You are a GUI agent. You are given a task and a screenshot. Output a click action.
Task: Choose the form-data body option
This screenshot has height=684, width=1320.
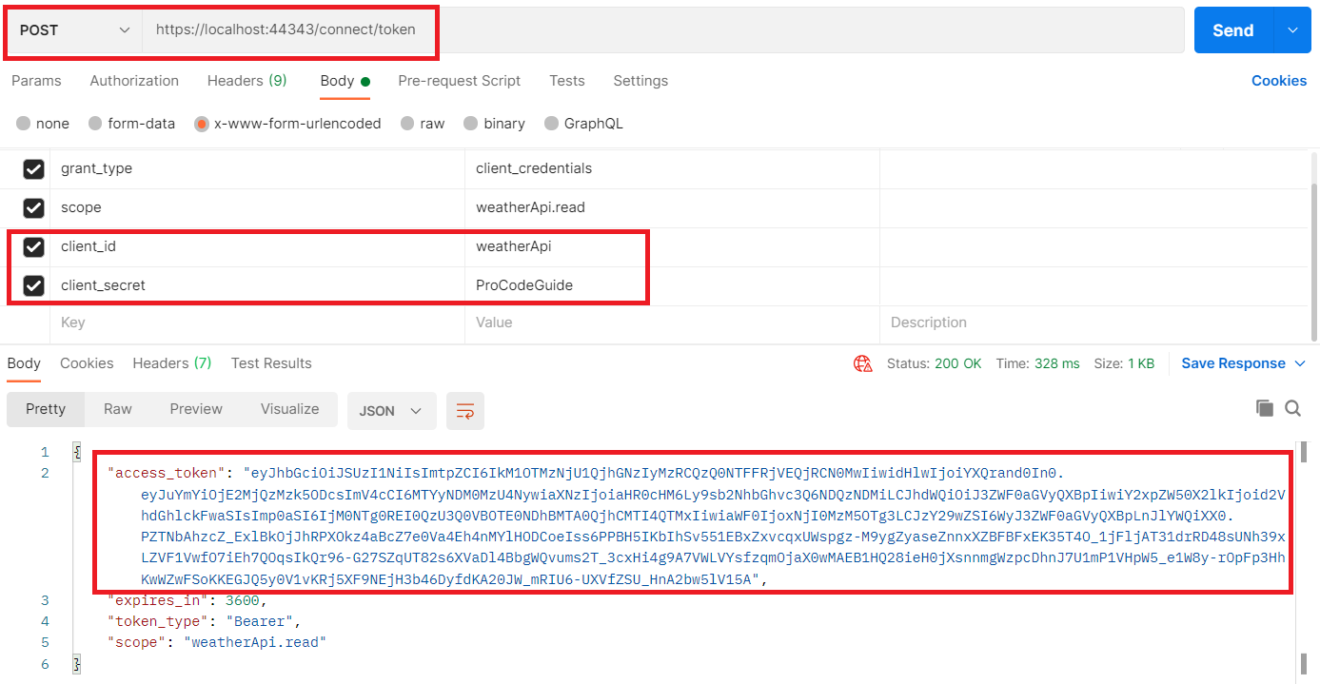pyautogui.click(x=95, y=124)
